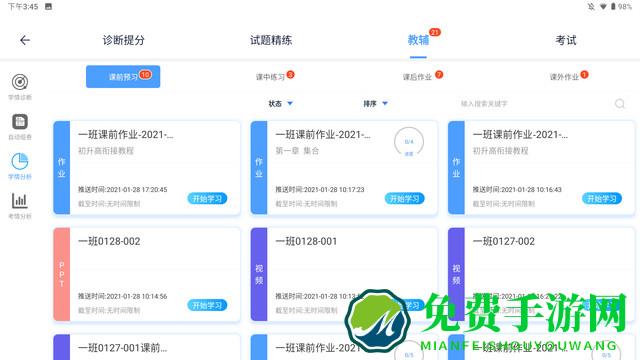Click 视频 label strip on 一班0127-002 card
640x360 pixels.
[x=456, y=274]
